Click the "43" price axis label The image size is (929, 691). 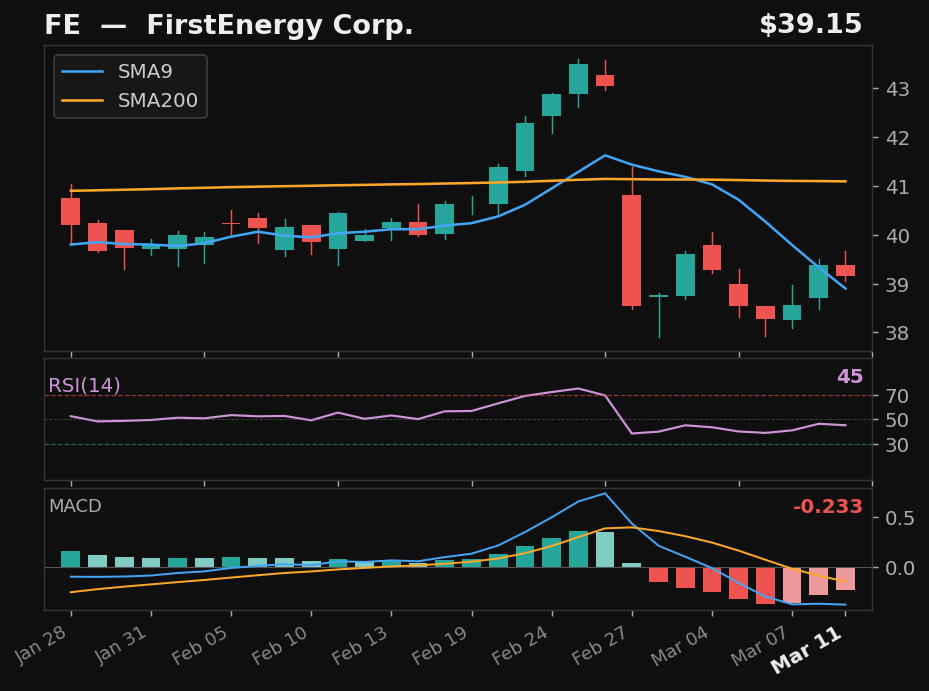coord(898,89)
